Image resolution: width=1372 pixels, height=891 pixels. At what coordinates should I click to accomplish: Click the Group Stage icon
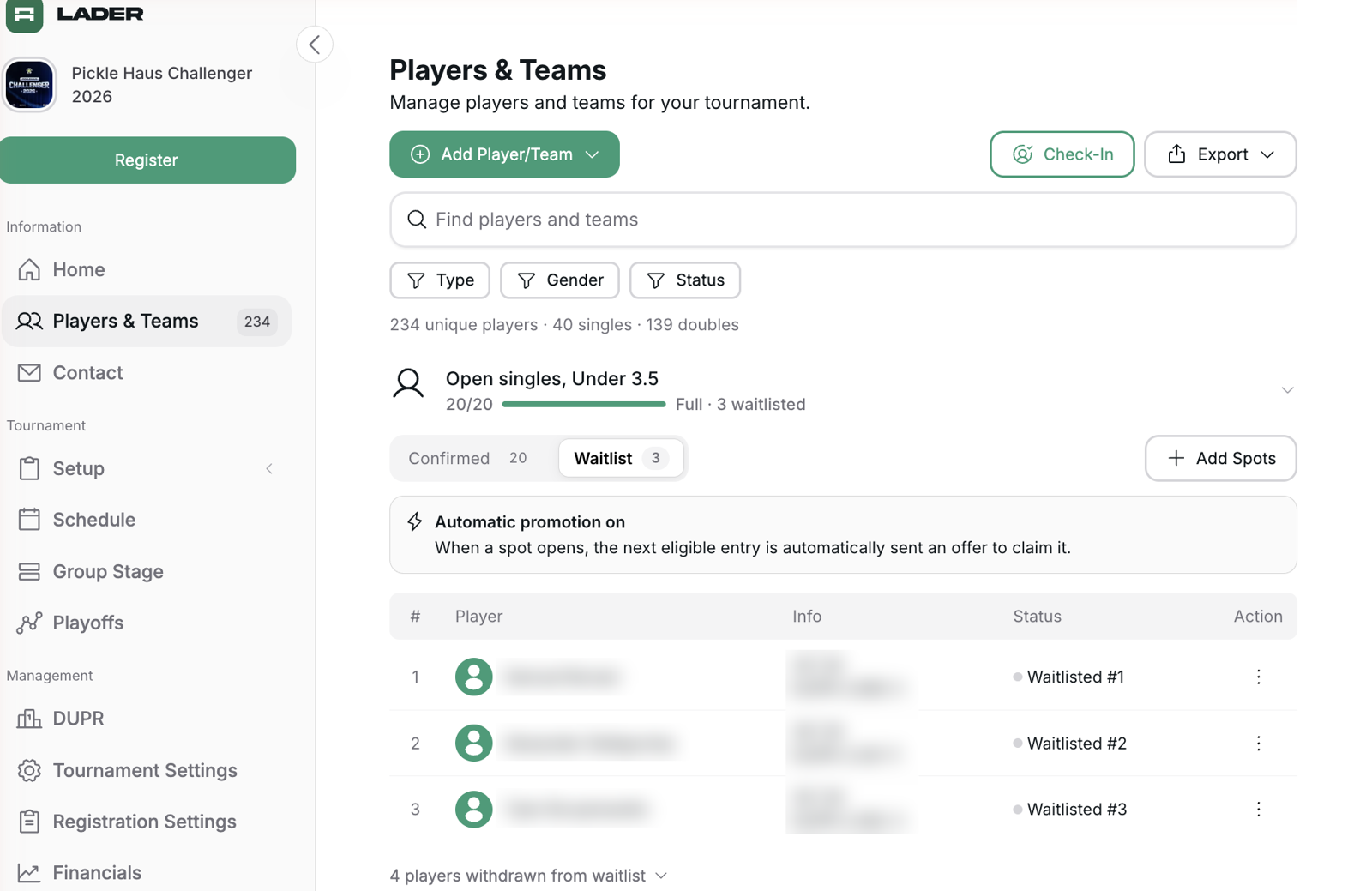pos(29,572)
